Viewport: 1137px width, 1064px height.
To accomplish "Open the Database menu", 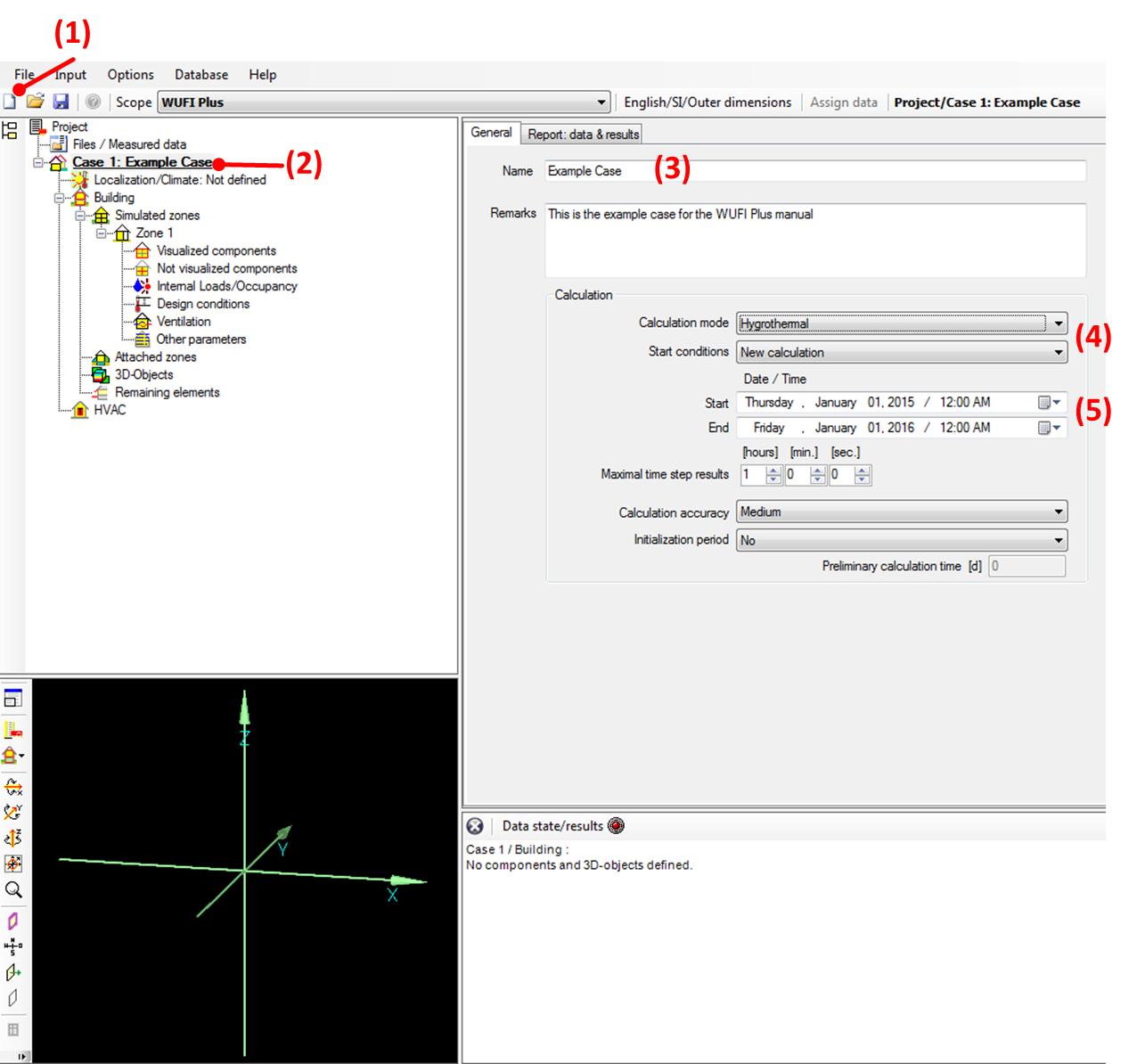I will tap(201, 75).
